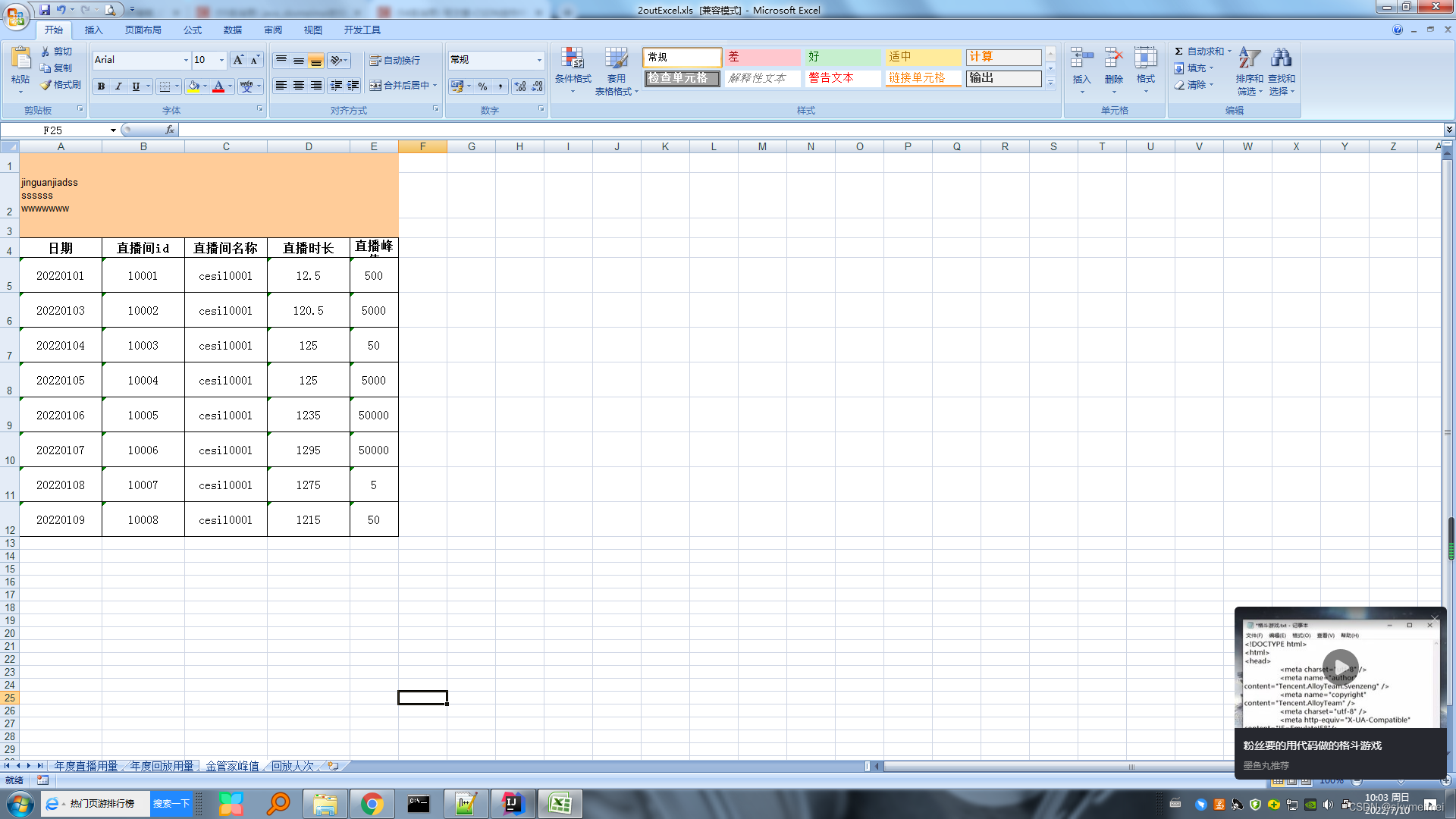Click the Name Box showing F25
The image size is (1456, 819).
point(53,130)
